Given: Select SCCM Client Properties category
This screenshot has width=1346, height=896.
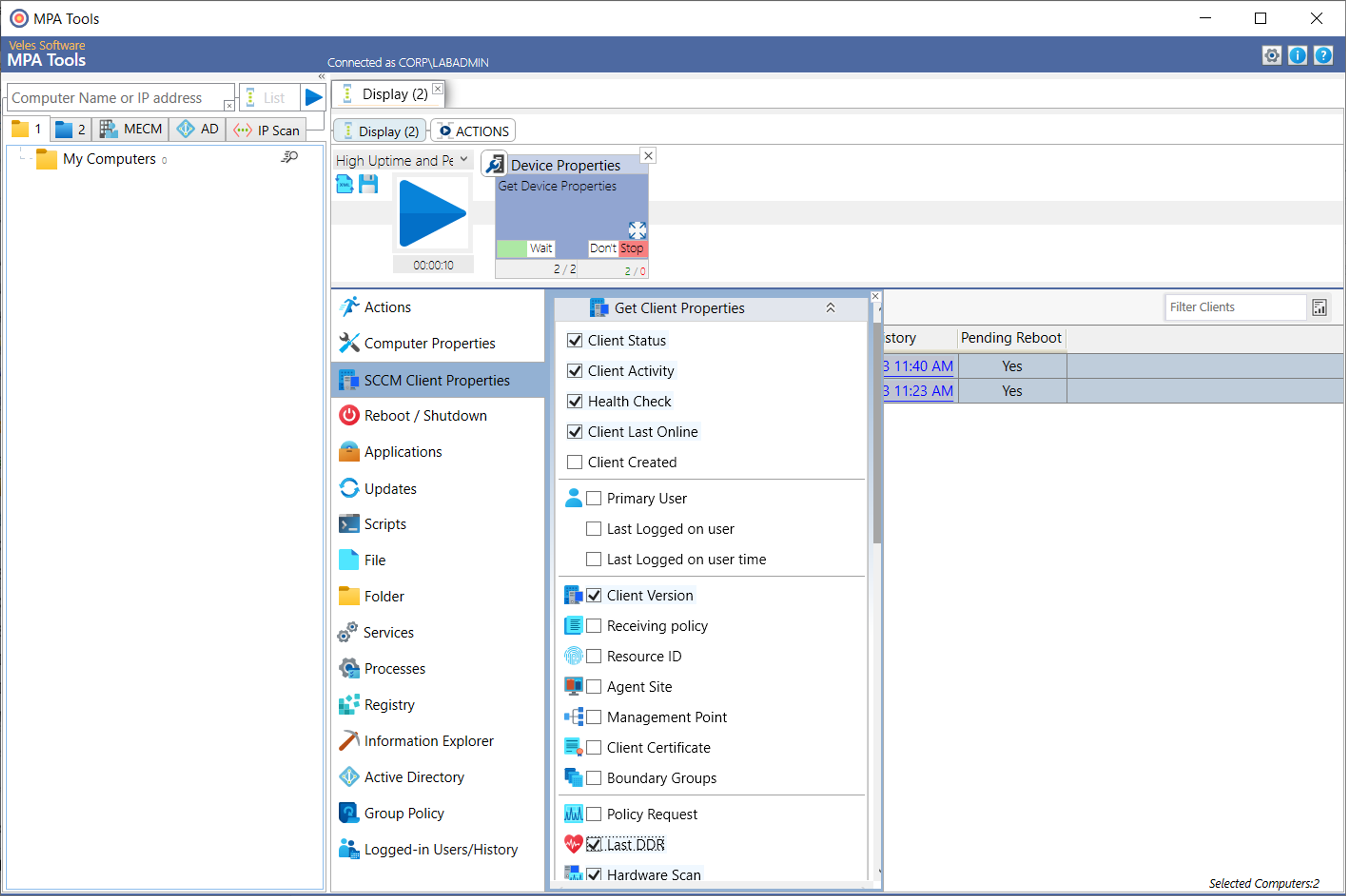Looking at the screenshot, I should tap(437, 380).
